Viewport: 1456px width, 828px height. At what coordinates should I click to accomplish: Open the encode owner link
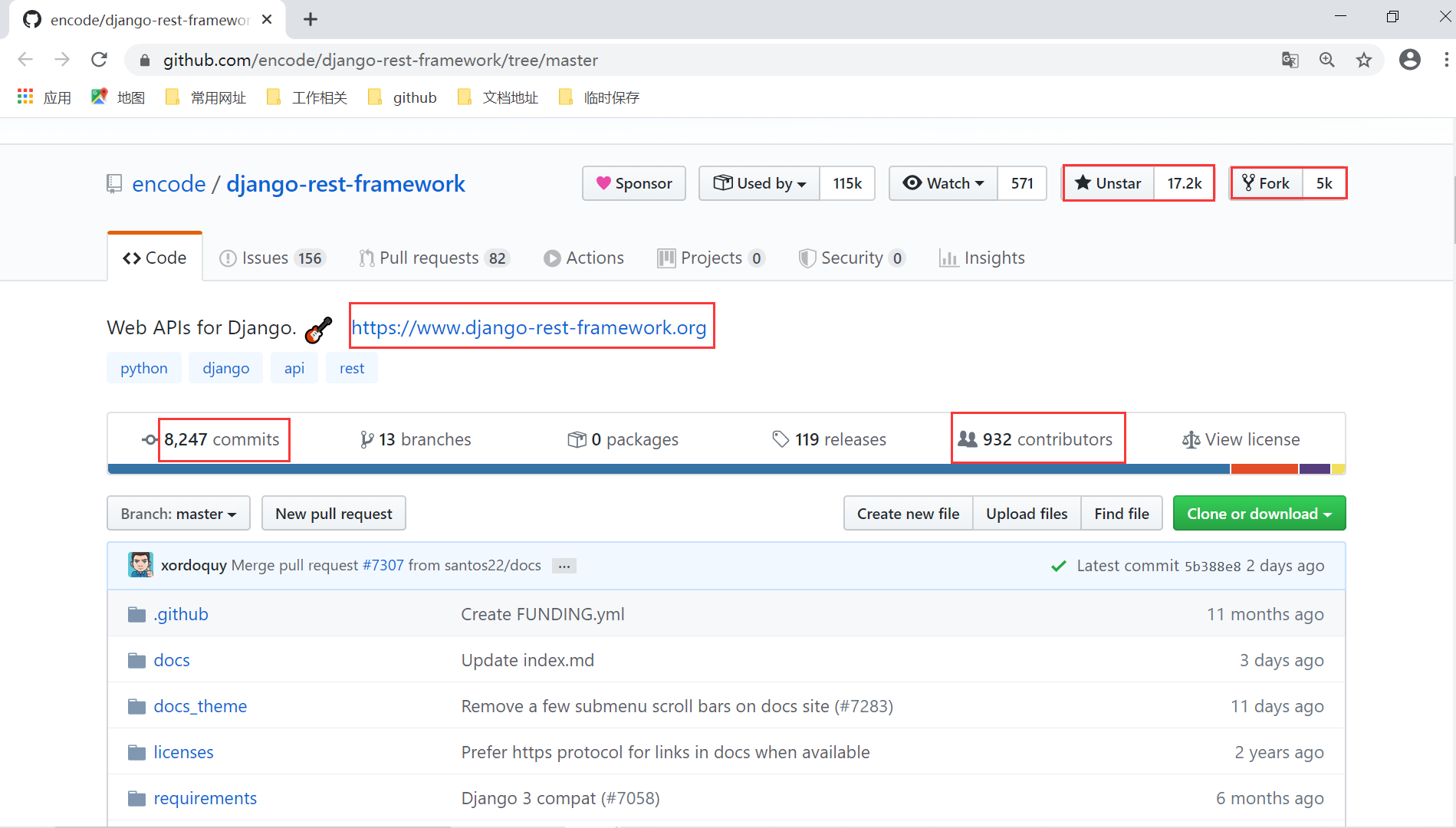click(x=169, y=184)
